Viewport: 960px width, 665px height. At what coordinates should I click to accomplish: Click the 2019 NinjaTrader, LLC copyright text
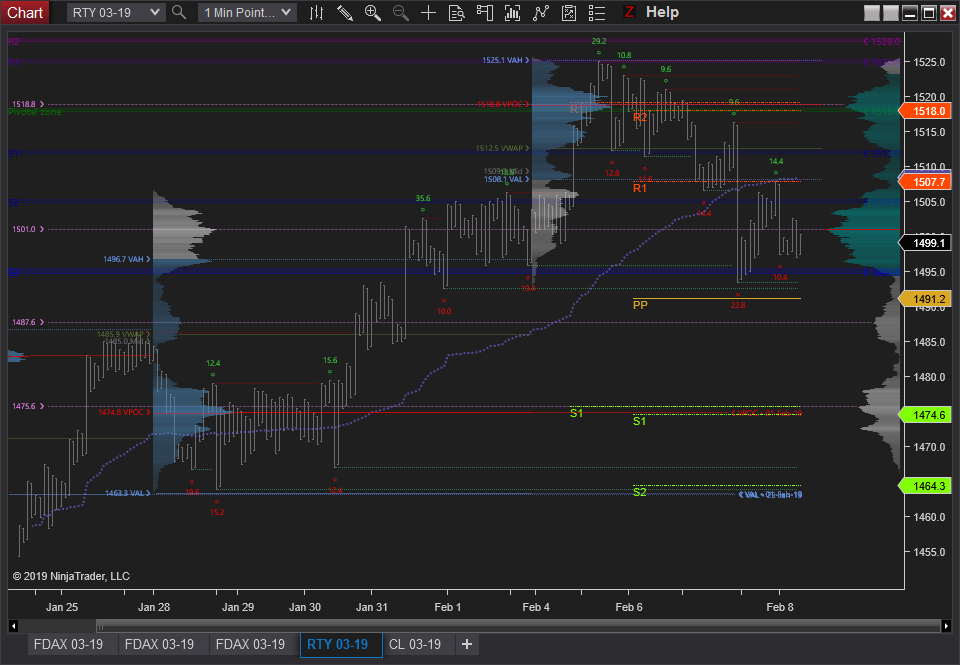[71, 576]
